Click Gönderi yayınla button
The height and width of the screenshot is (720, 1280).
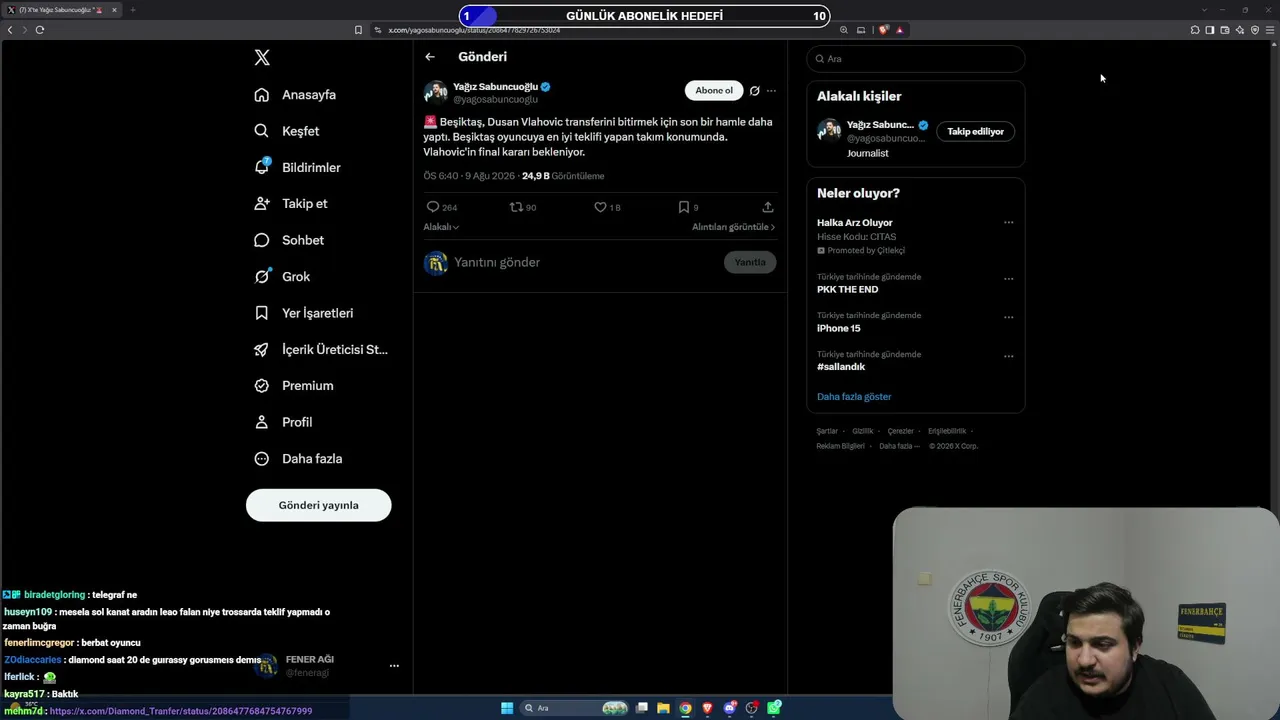coord(318,505)
